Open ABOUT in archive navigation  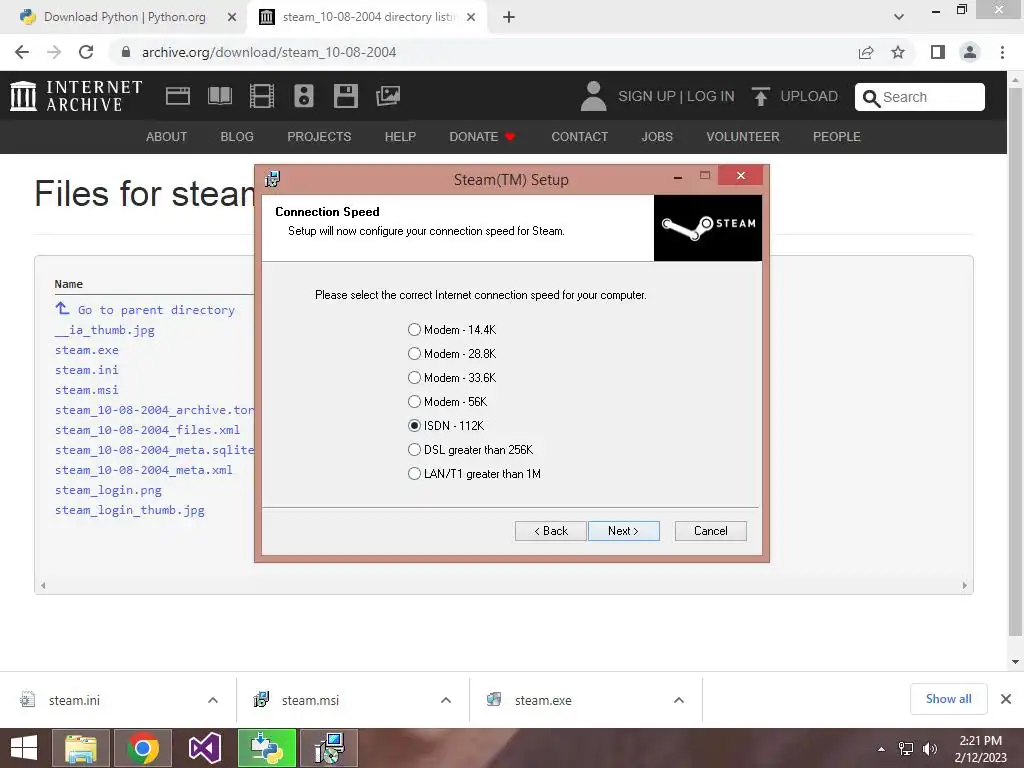click(x=167, y=136)
